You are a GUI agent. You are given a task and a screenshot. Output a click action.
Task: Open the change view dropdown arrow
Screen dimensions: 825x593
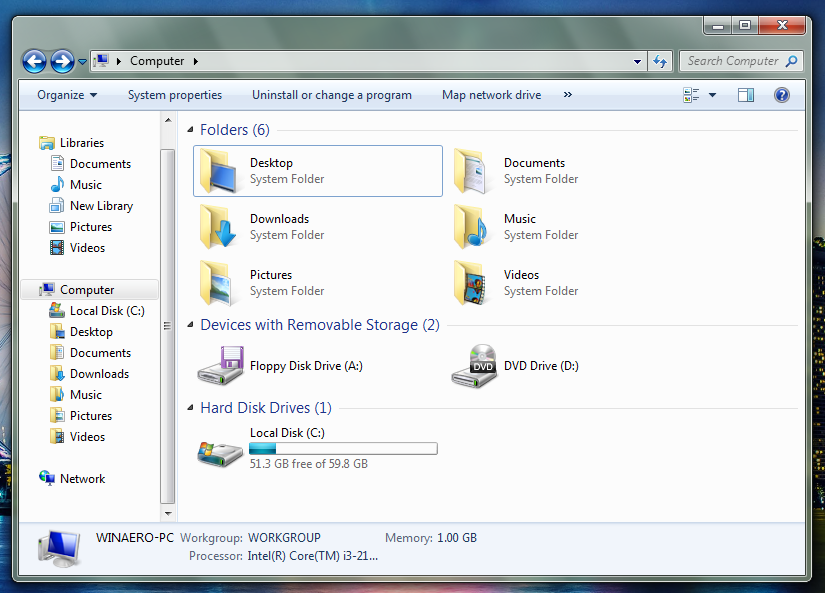click(x=712, y=95)
